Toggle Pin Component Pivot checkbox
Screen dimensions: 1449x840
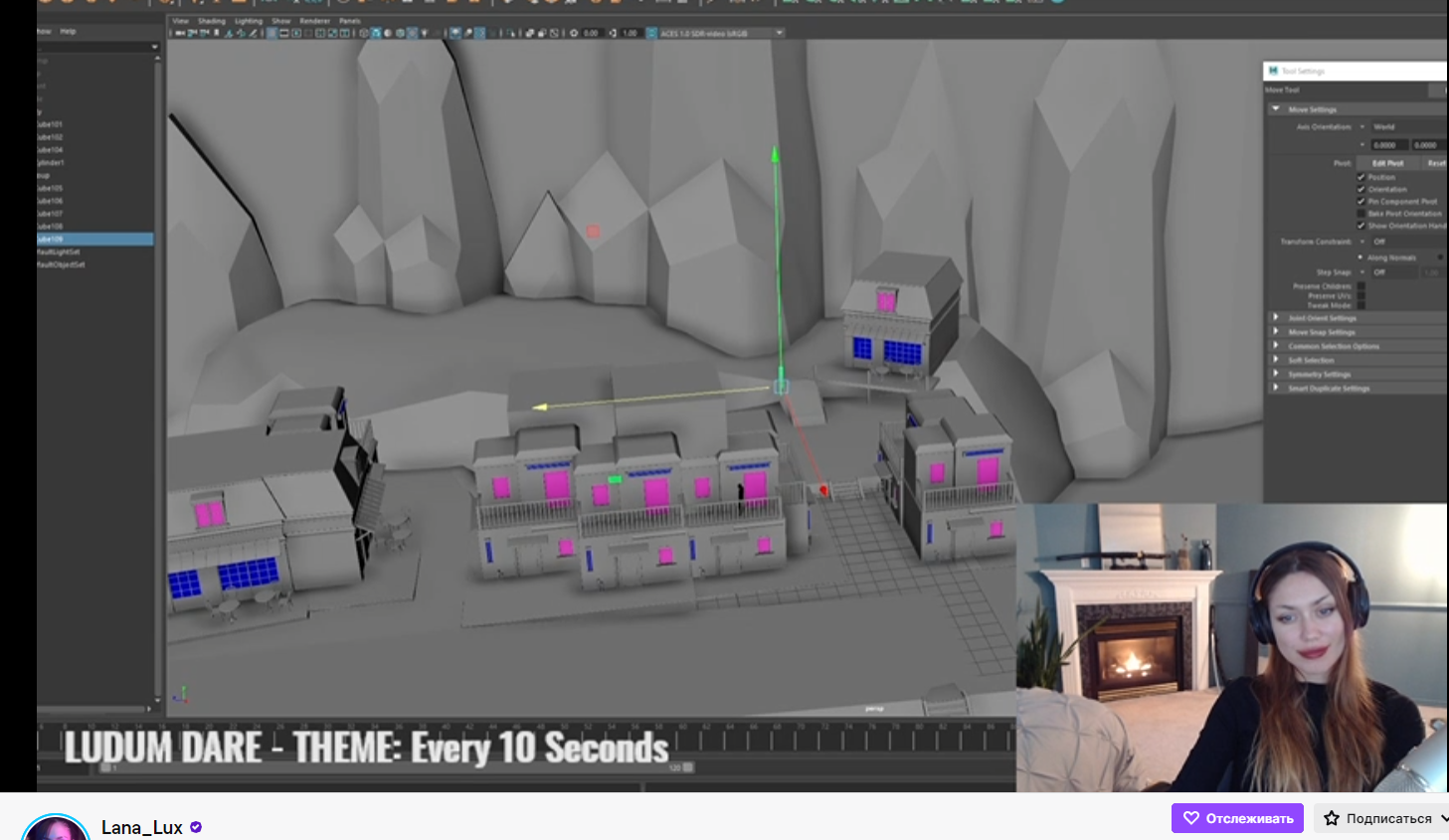coord(1361,201)
